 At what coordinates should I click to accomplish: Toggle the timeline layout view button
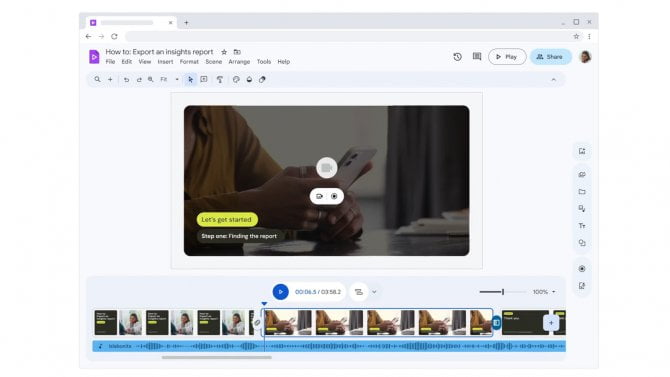359,292
